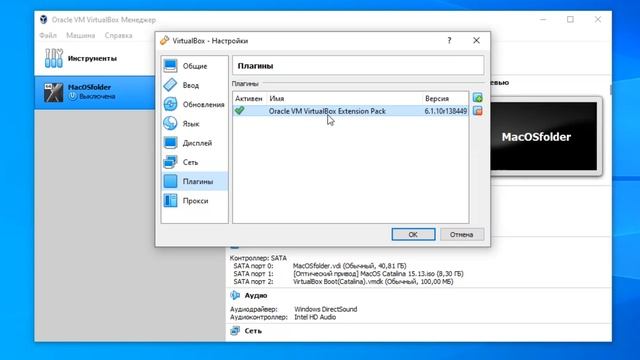Click the add new plugin icon
The height and width of the screenshot is (360, 640).
(x=478, y=98)
